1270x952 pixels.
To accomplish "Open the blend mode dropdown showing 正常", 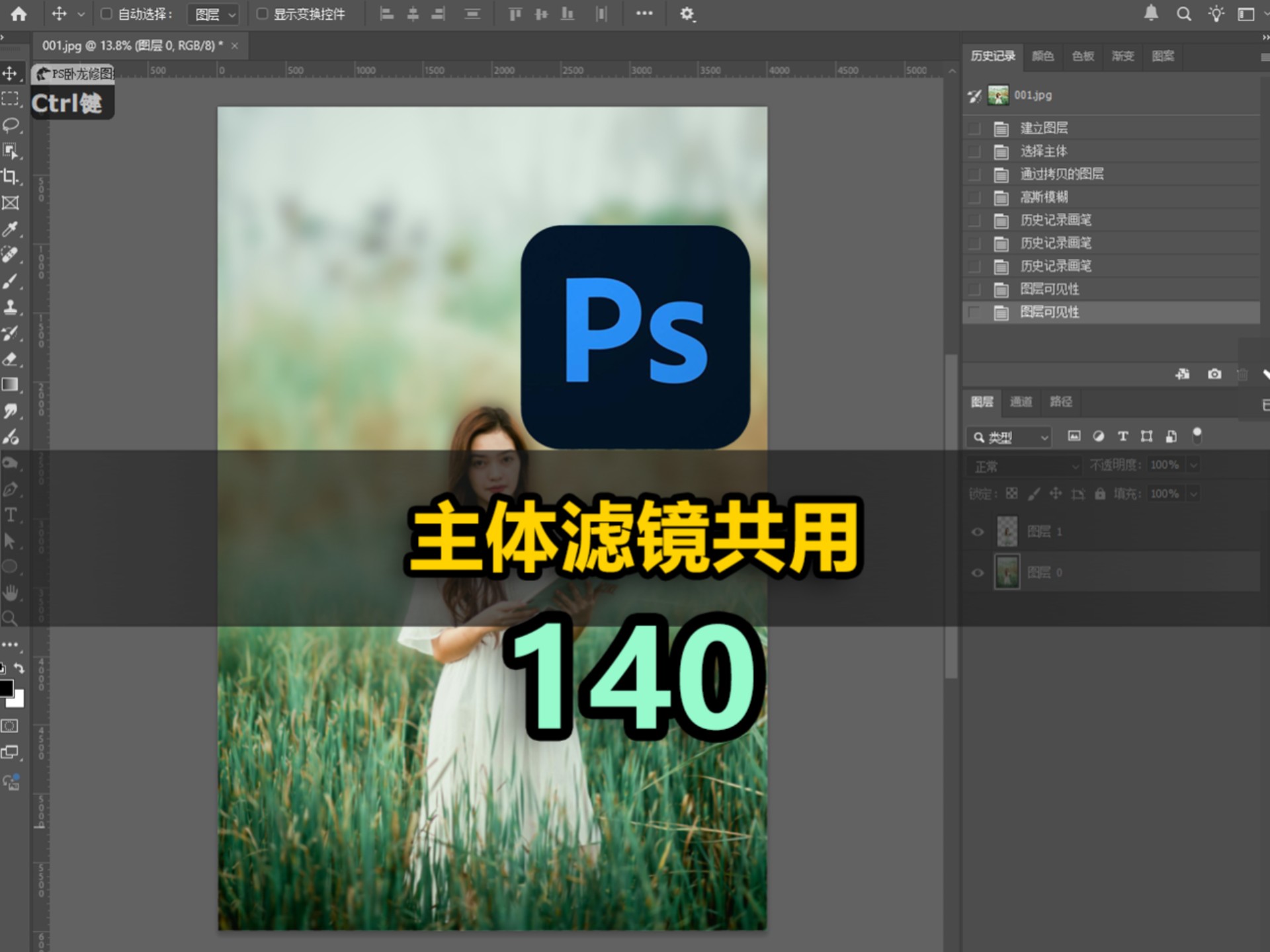I will [x=1024, y=465].
